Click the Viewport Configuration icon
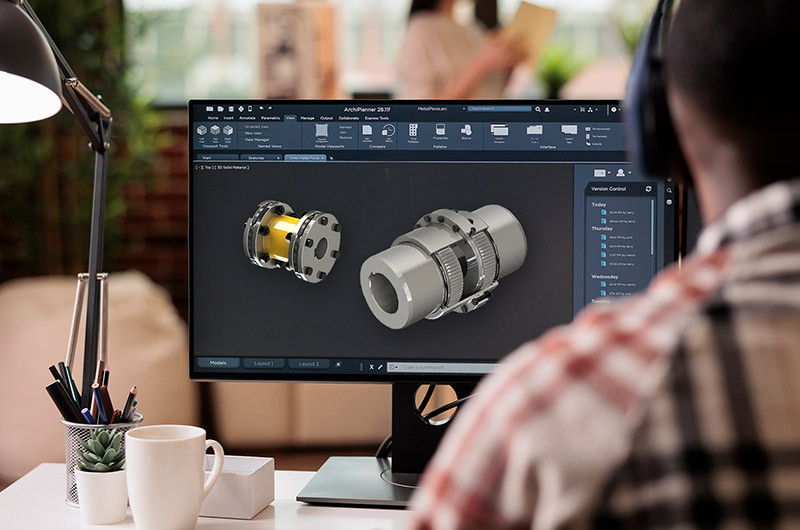 (x=322, y=131)
